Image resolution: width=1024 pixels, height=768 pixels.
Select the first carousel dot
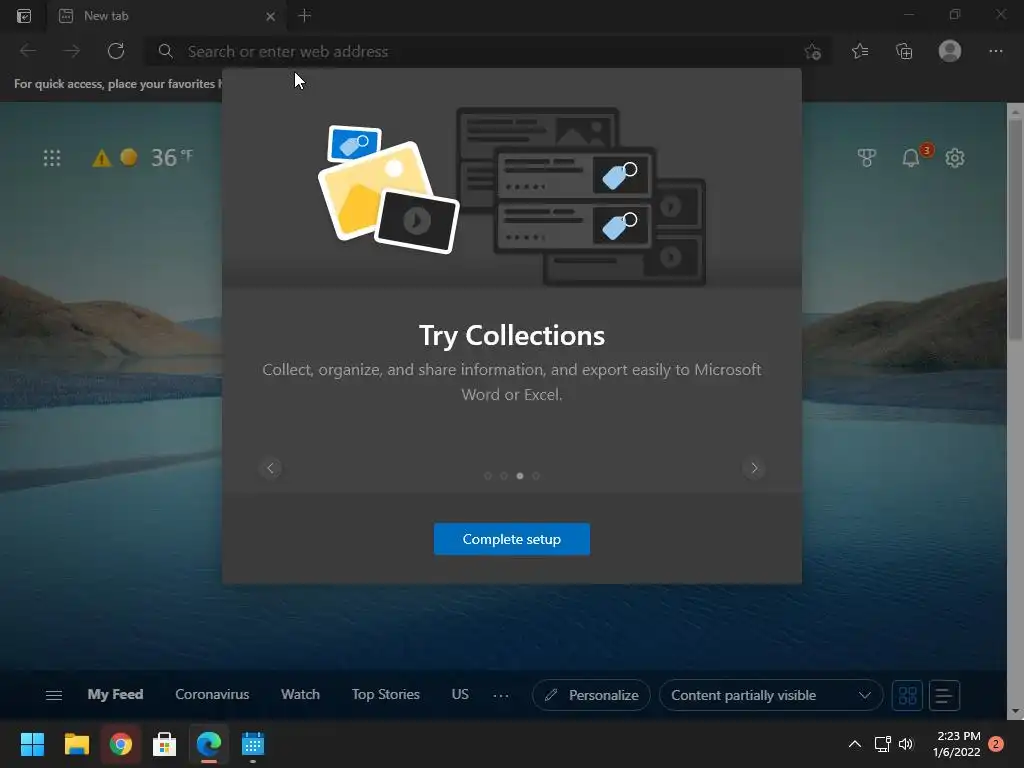488,476
